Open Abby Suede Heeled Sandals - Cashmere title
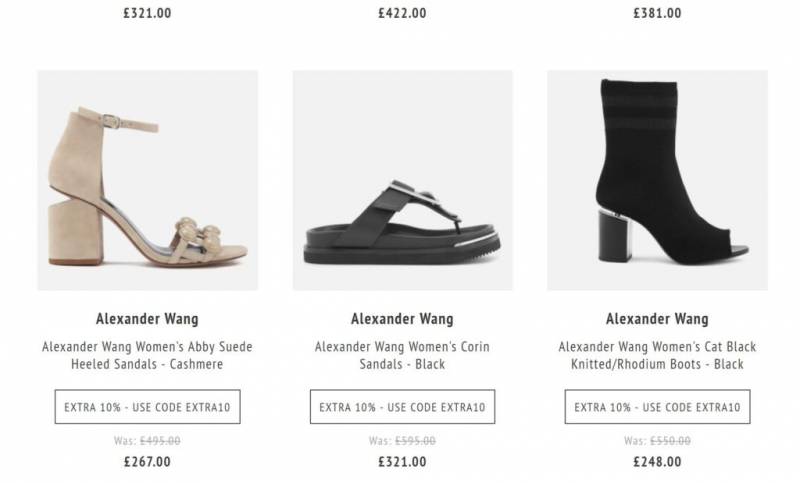This screenshot has width=800, height=483. [147, 355]
